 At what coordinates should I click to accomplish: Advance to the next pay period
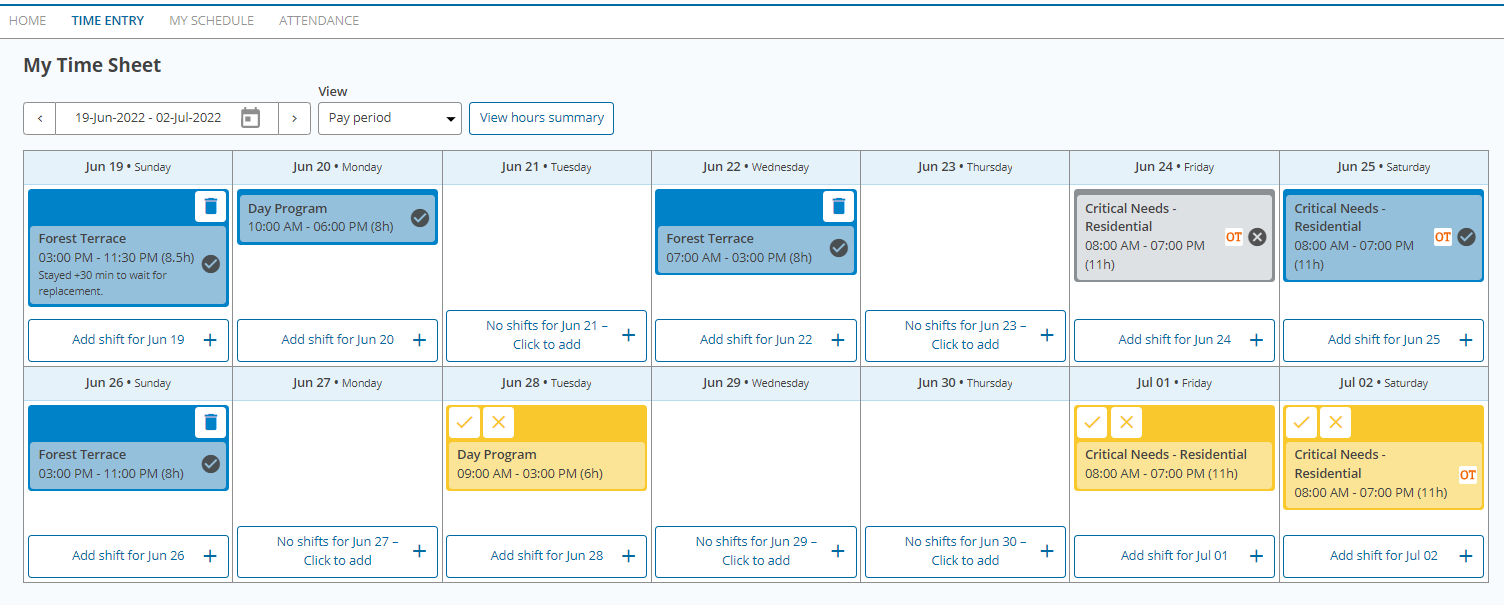pyautogui.click(x=294, y=118)
